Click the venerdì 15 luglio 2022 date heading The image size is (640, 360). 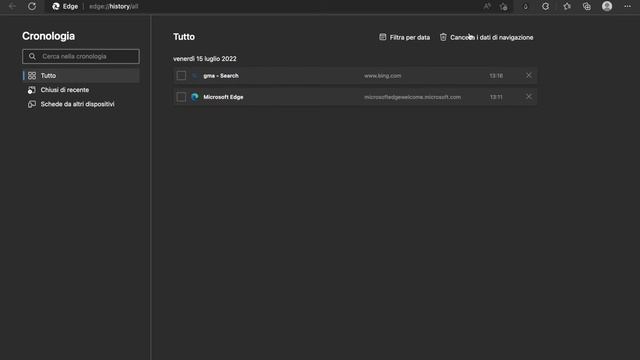204,59
